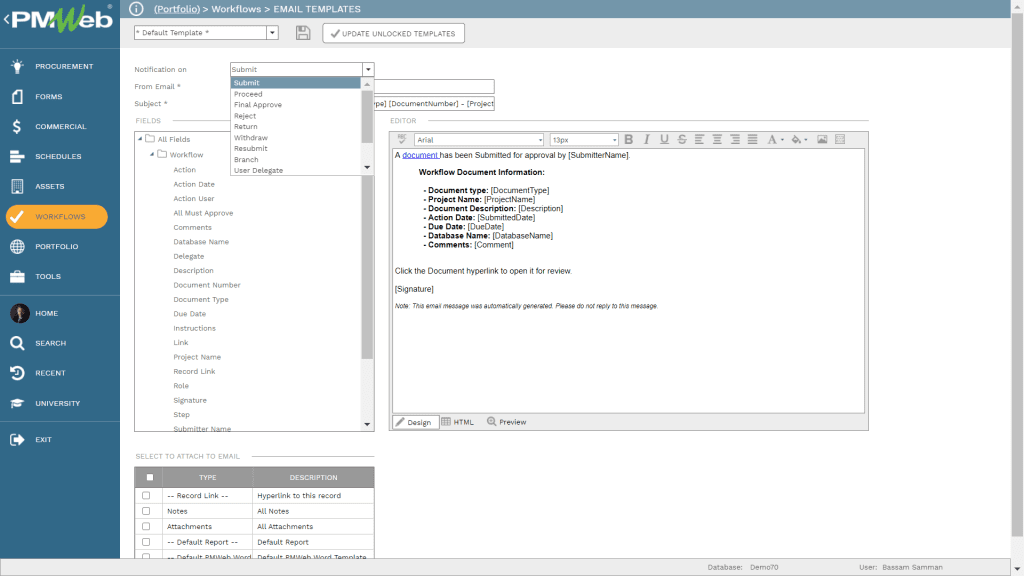This screenshot has width=1024, height=576.
Task: Click the fields tree scroll-down arrow
Action: [367, 424]
